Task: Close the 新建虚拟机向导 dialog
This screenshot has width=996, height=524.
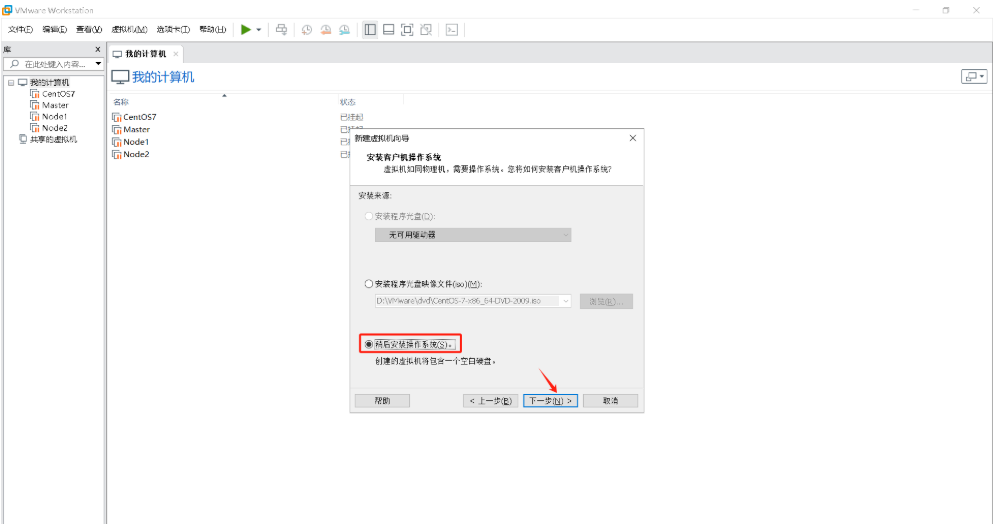Action: 633,138
